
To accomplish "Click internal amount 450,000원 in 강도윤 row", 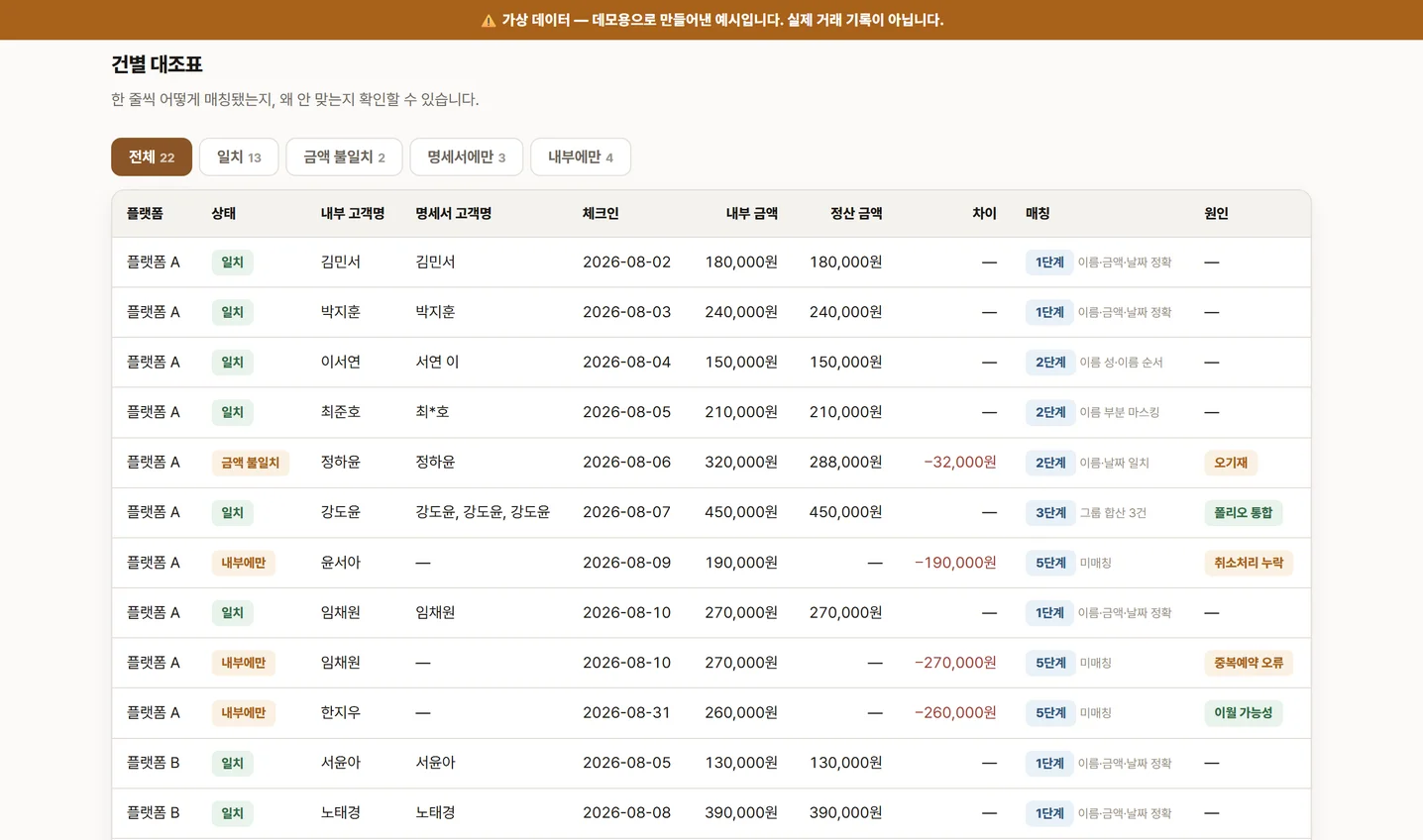I will point(741,513).
